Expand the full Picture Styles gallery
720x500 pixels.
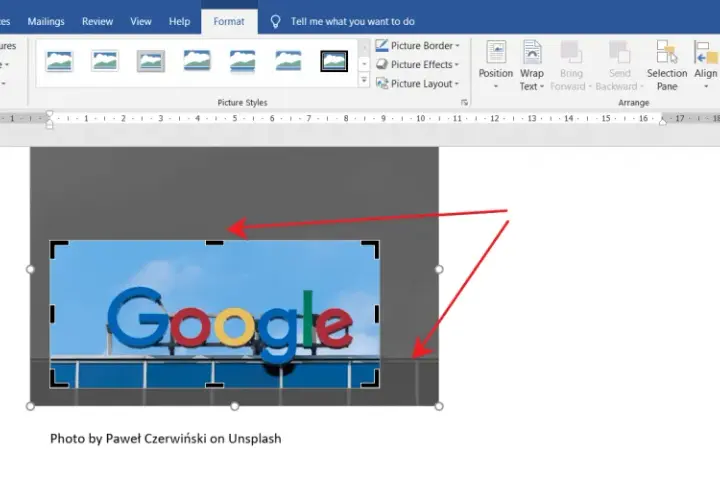click(364, 80)
